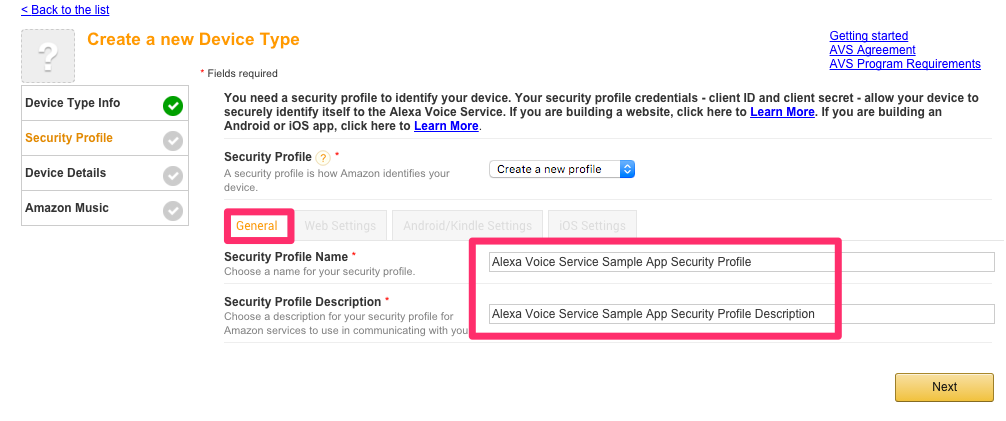The width and height of the screenshot is (1006, 421).
Task: Click green checkmark beside Device Type Info
Action: pyautogui.click(x=173, y=106)
